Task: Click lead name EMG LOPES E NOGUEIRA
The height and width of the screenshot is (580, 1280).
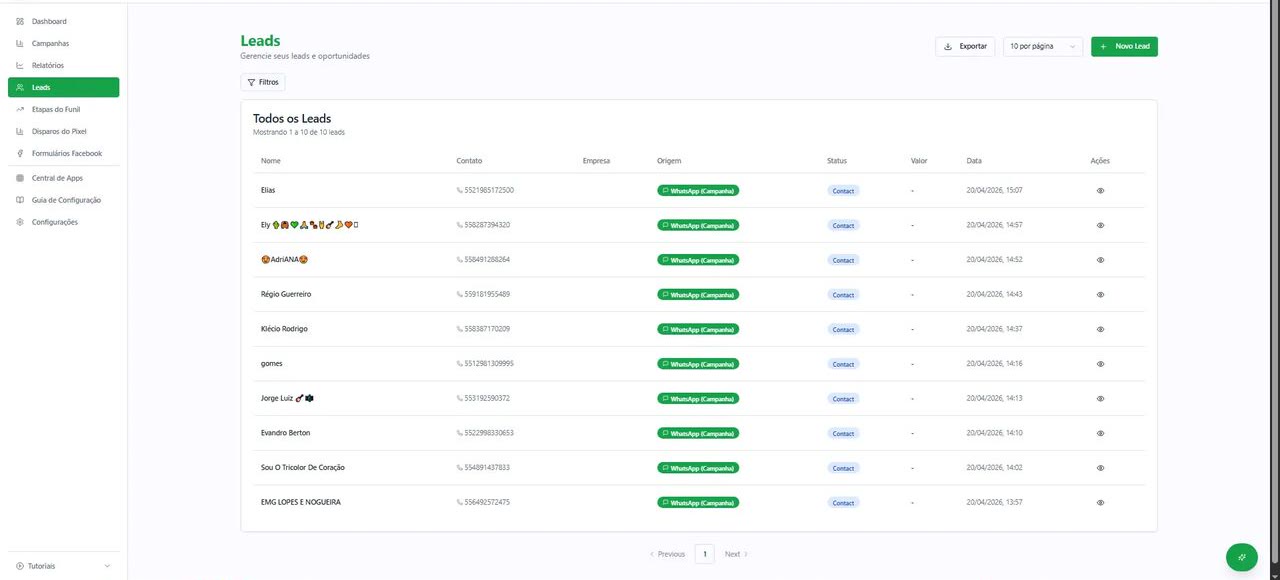Action: tap(301, 502)
